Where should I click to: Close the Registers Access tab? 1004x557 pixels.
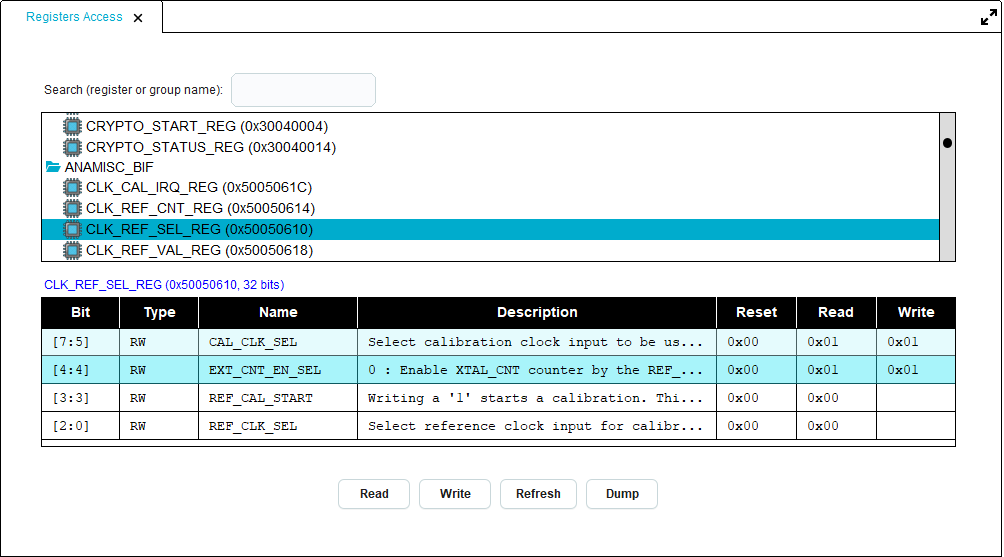point(138,18)
